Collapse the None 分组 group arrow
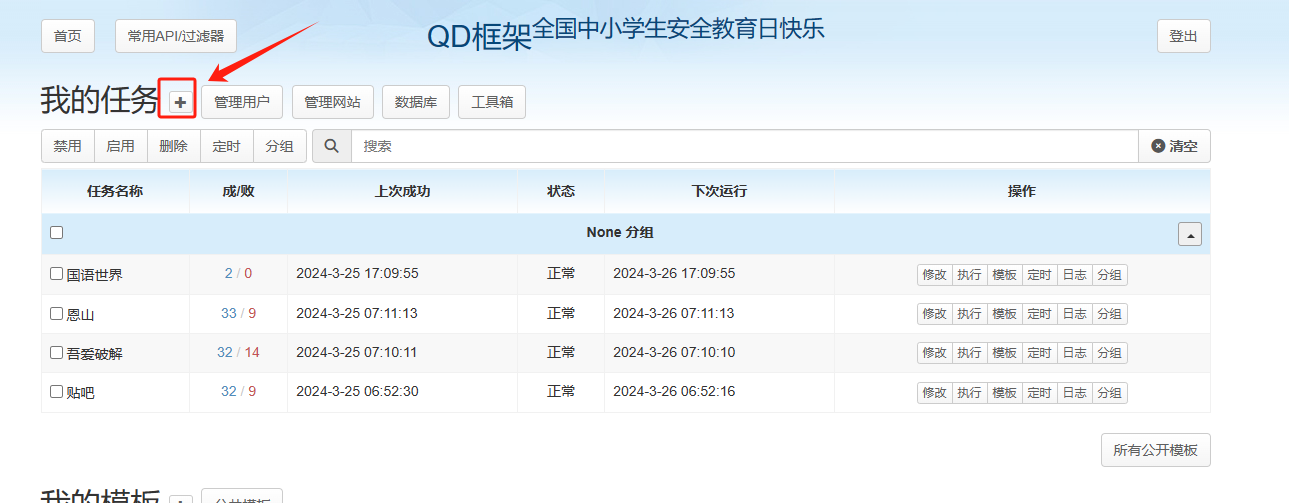This screenshot has height=503, width=1289. click(1189, 234)
